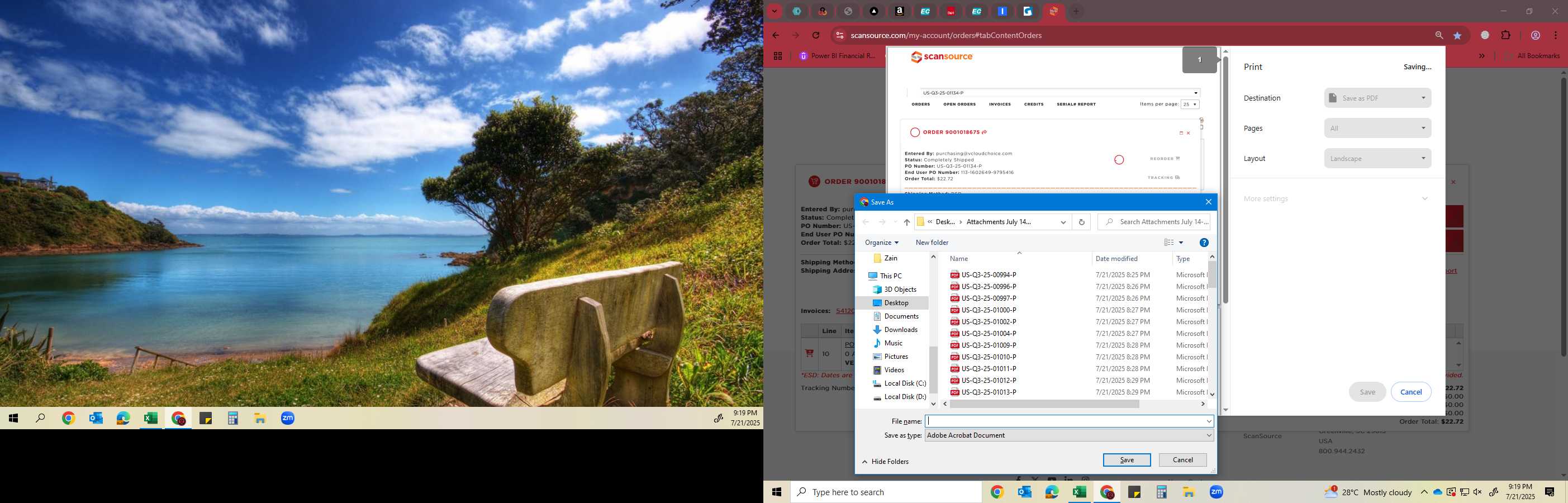Click the change view icon in Save As
This screenshot has width=1568, height=503.
coord(1168,243)
